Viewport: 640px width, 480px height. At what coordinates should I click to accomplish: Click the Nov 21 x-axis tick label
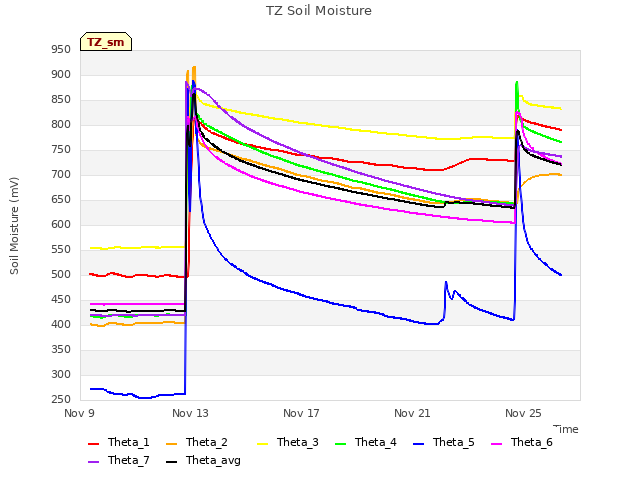[x=412, y=413]
